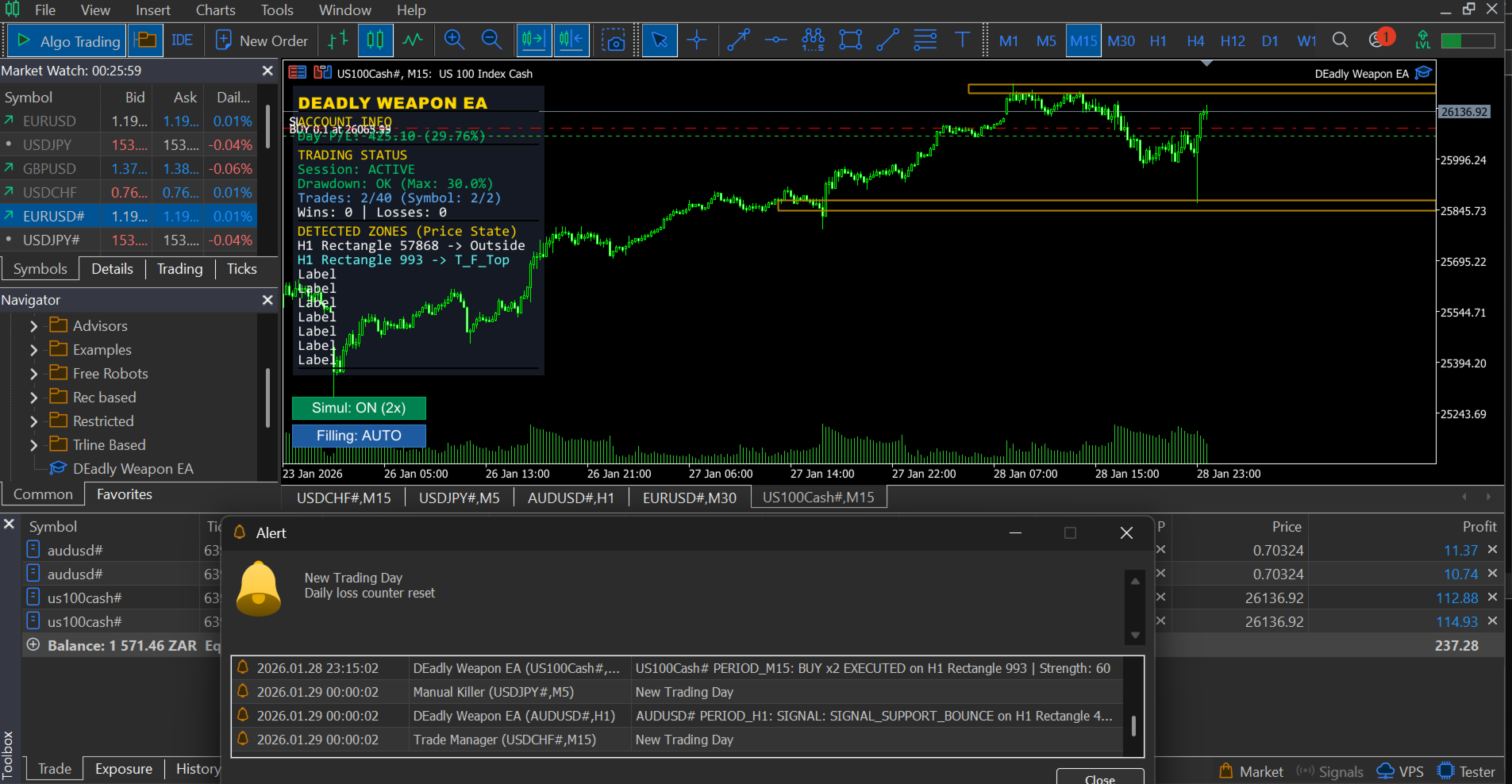Close the audusd# position with profit 11.37
This screenshot has width=1512, height=784.
(x=1492, y=549)
